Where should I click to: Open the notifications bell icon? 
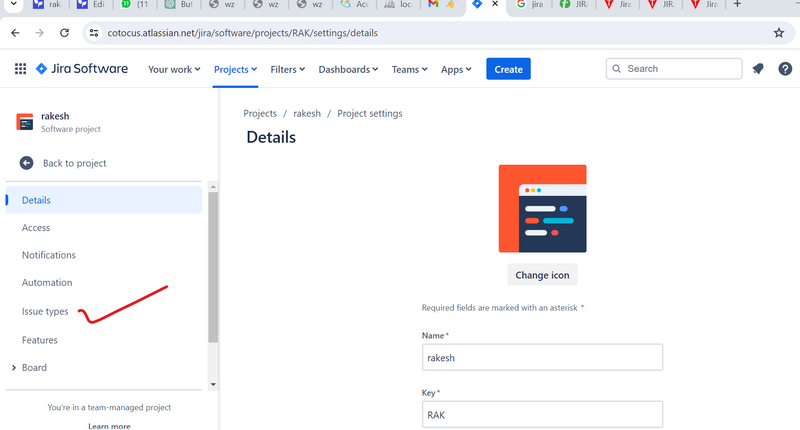click(x=758, y=69)
